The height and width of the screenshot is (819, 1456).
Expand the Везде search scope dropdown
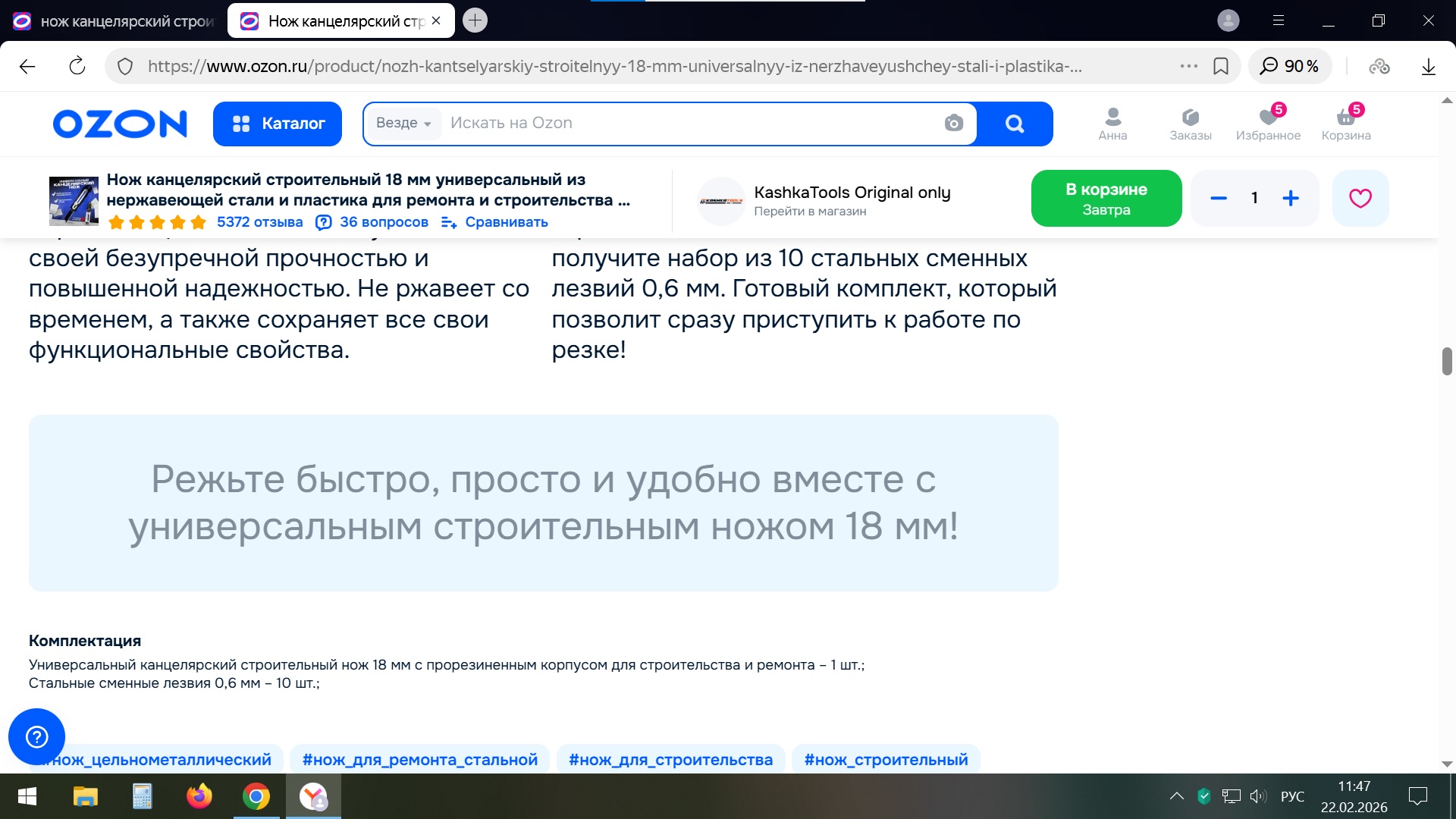pos(403,124)
